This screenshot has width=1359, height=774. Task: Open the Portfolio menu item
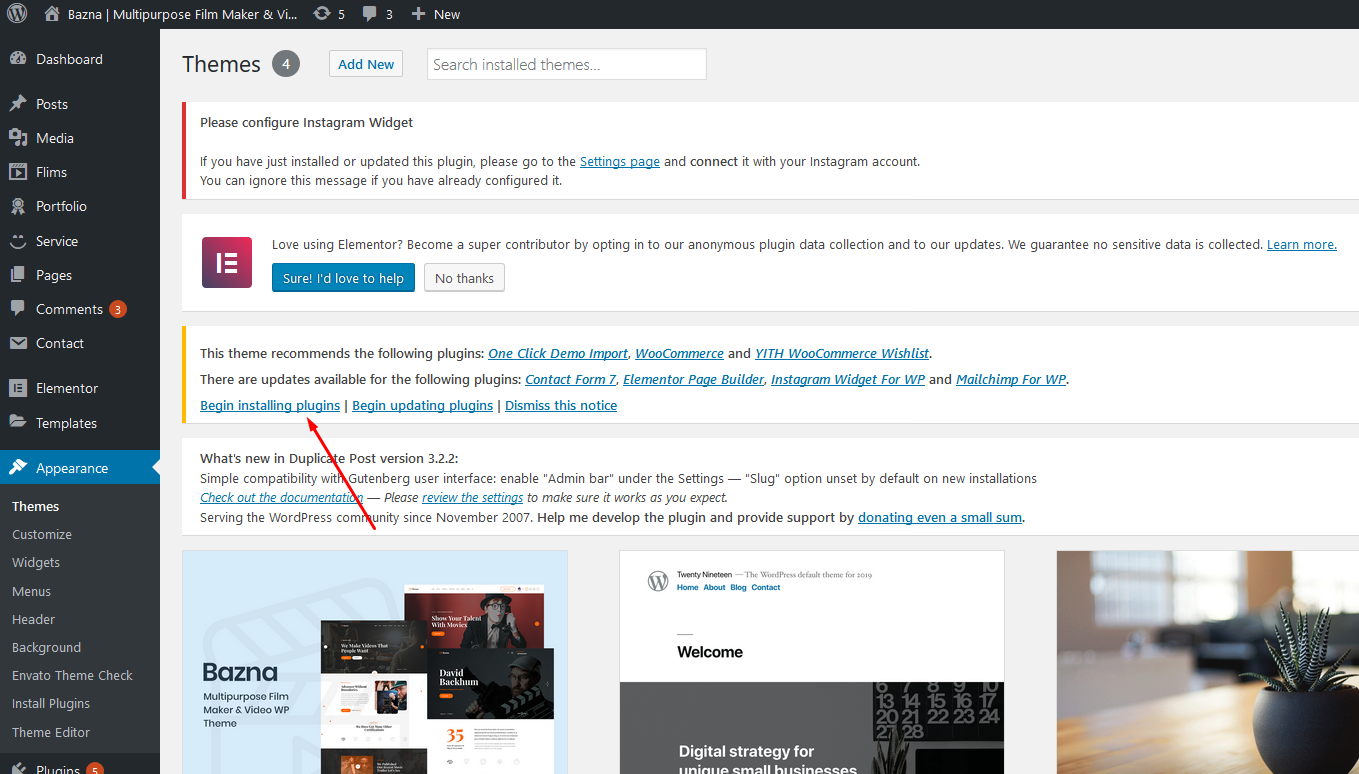[x=61, y=206]
